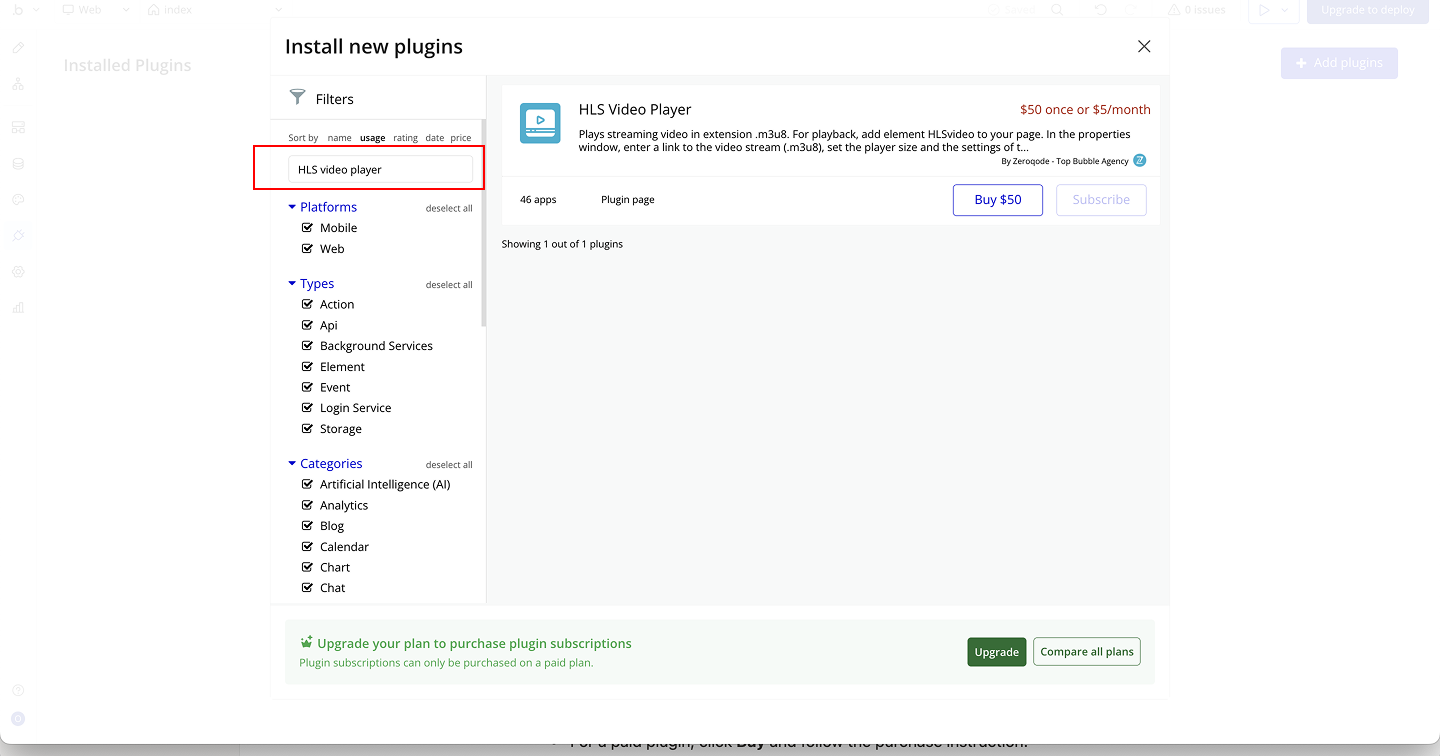Sort plugins by rating
The image size is (1440, 756).
click(405, 138)
